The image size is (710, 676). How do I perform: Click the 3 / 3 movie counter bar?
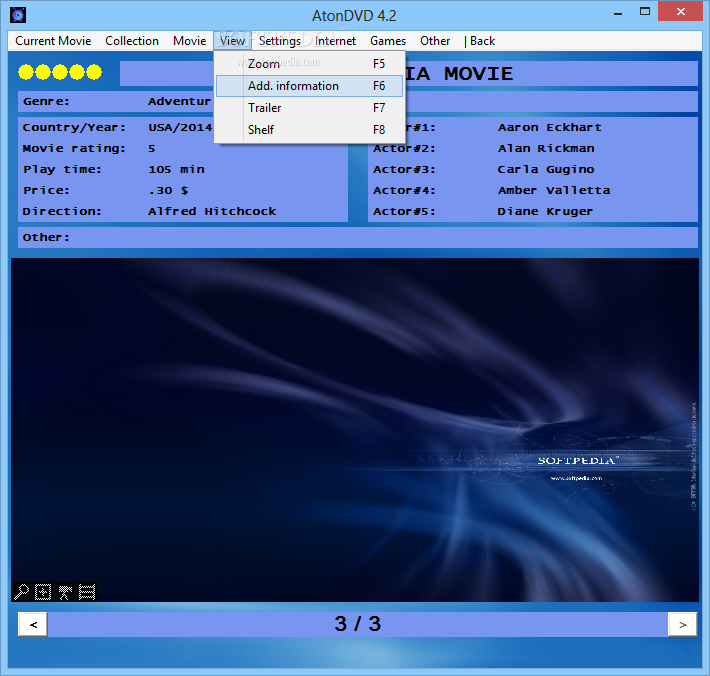click(x=358, y=624)
